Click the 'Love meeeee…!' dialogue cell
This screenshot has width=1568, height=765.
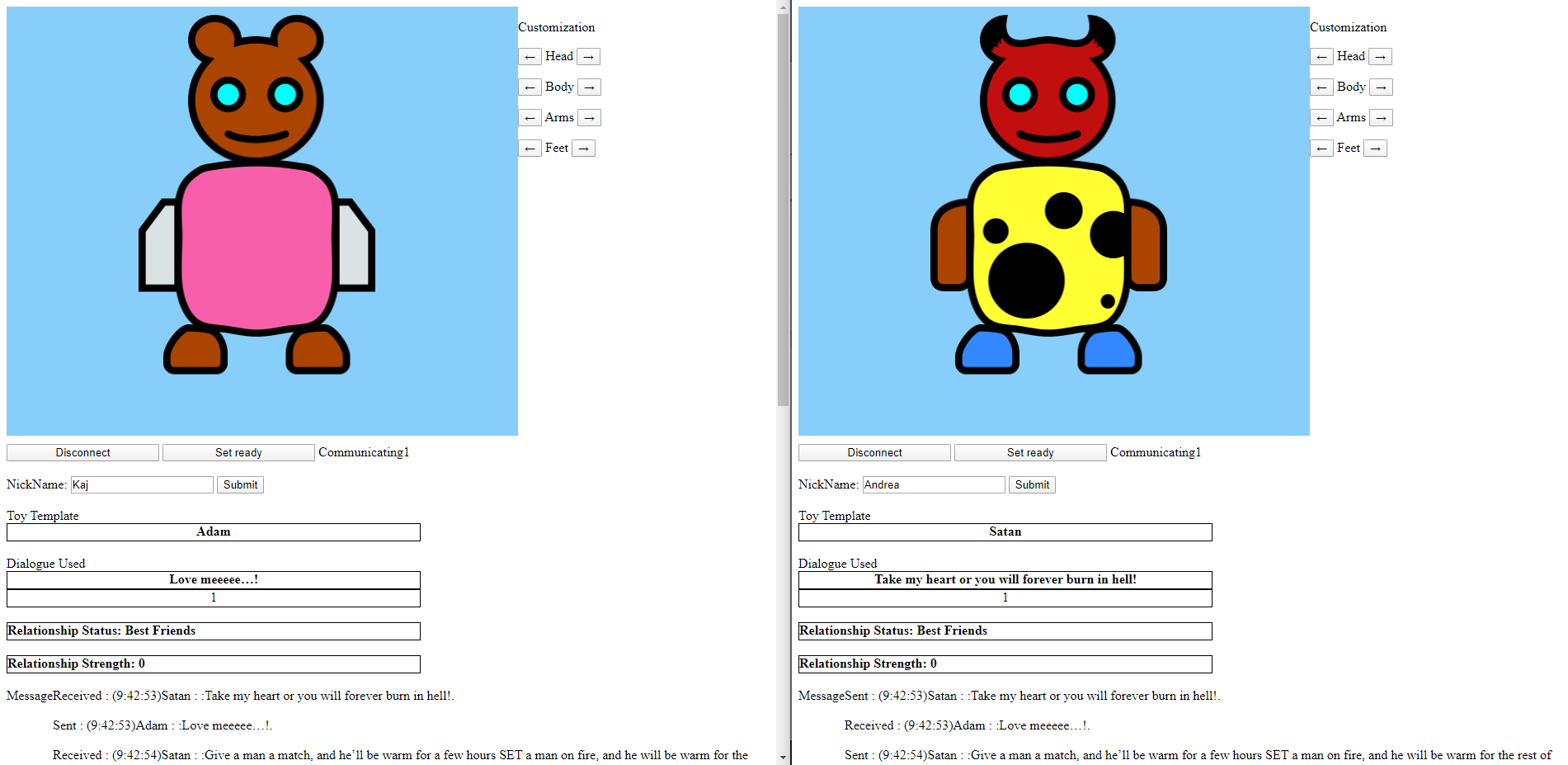214,580
